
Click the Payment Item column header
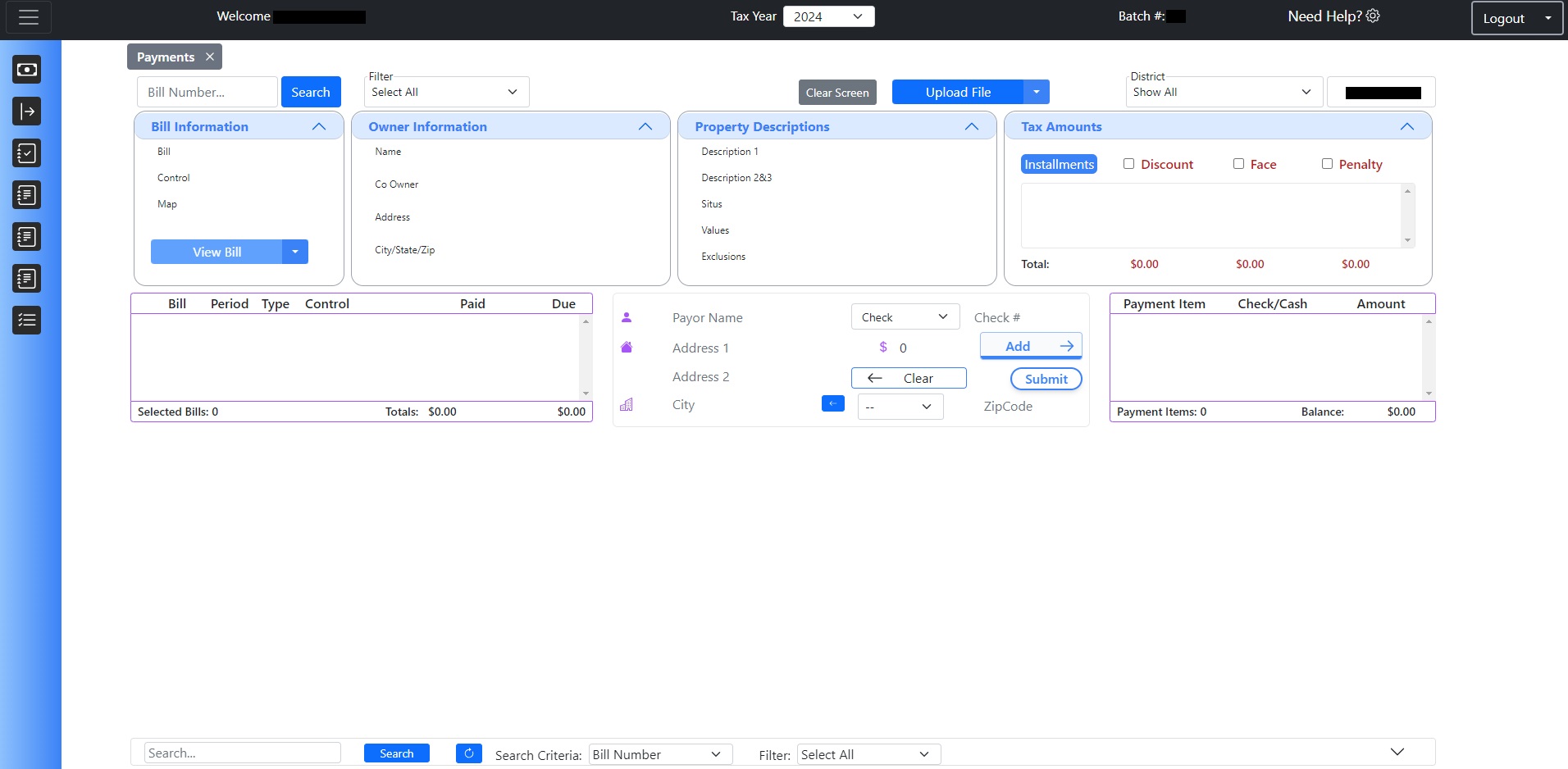click(1164, 303)
